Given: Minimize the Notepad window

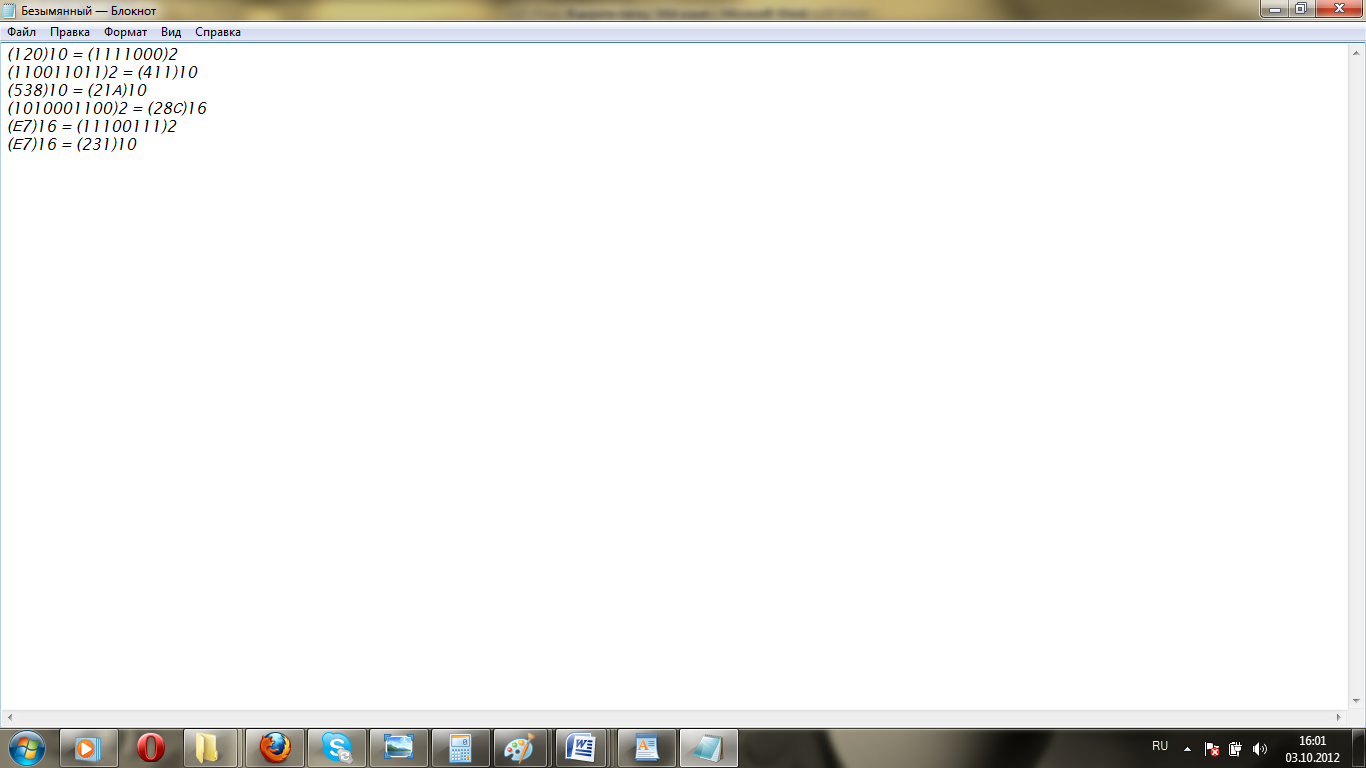Looking at the screenshot, I should pos(1273,9).
